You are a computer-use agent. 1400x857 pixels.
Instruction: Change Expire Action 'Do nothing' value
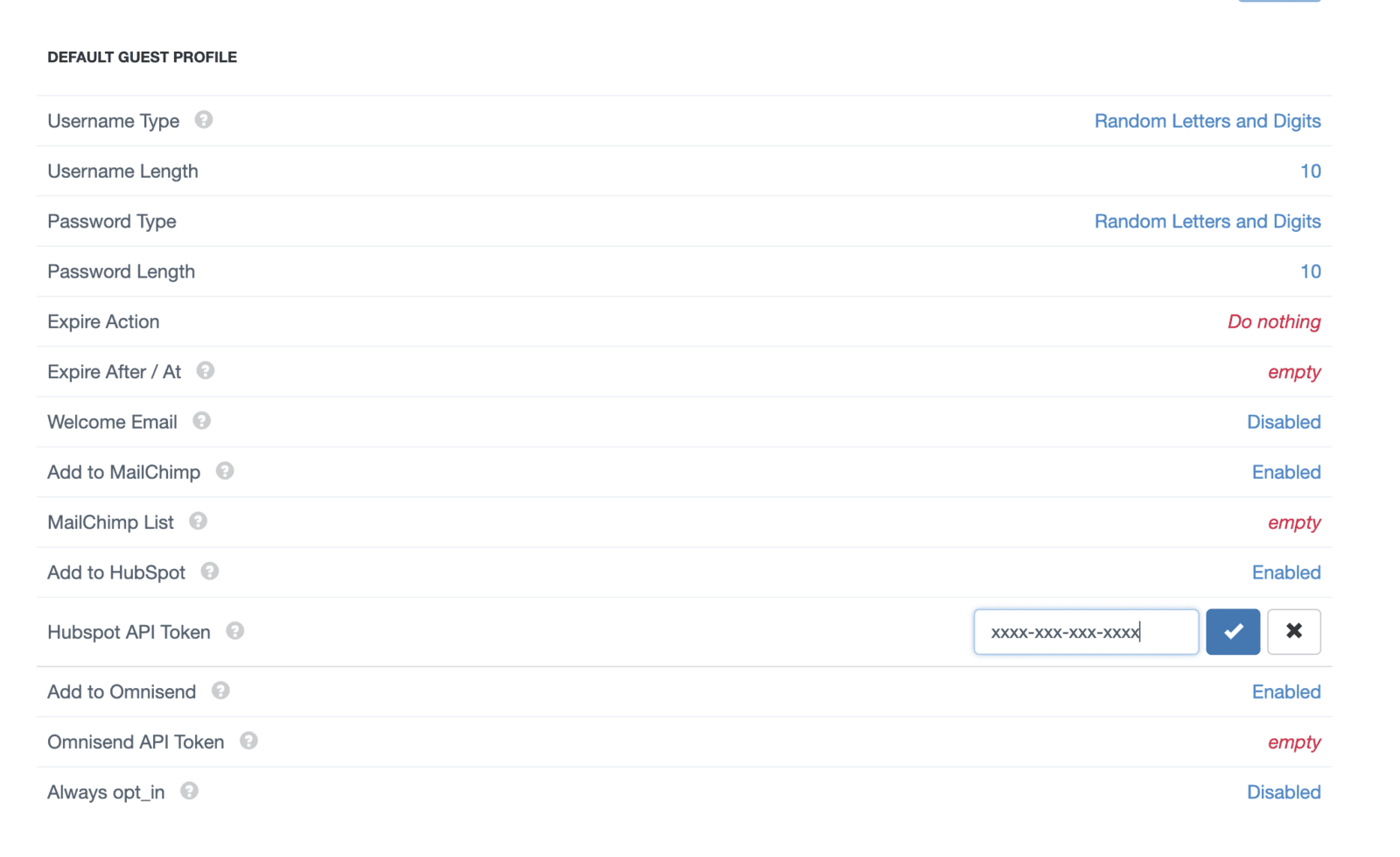(1274, 322)
